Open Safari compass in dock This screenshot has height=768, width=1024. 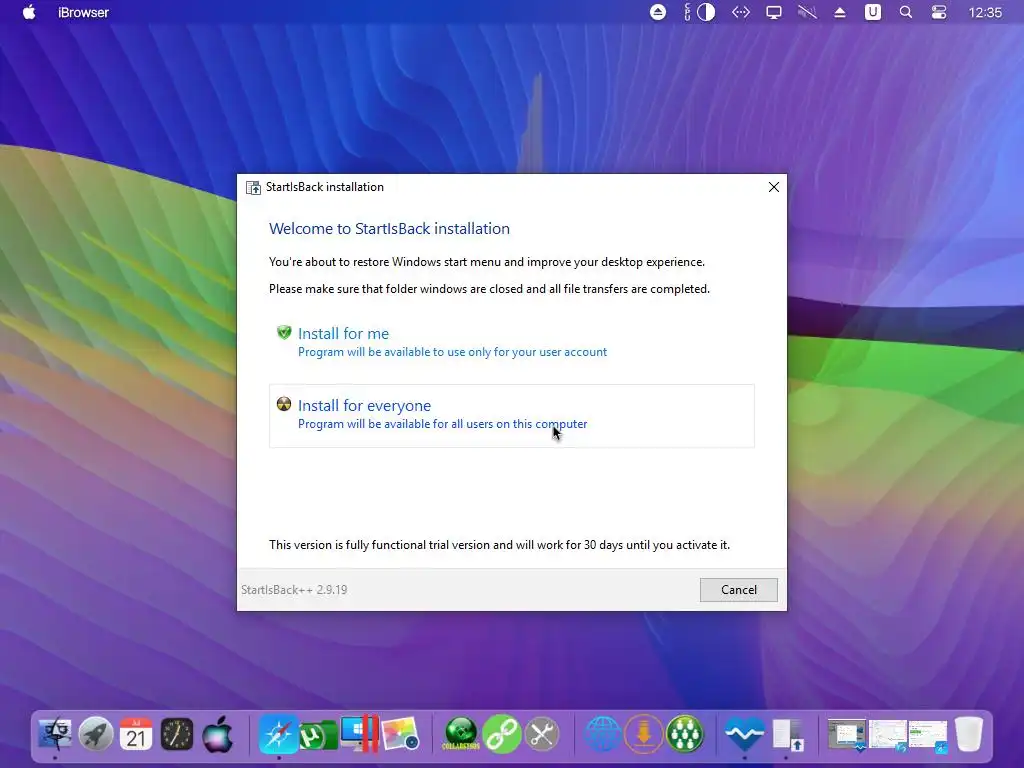[278, 734]
